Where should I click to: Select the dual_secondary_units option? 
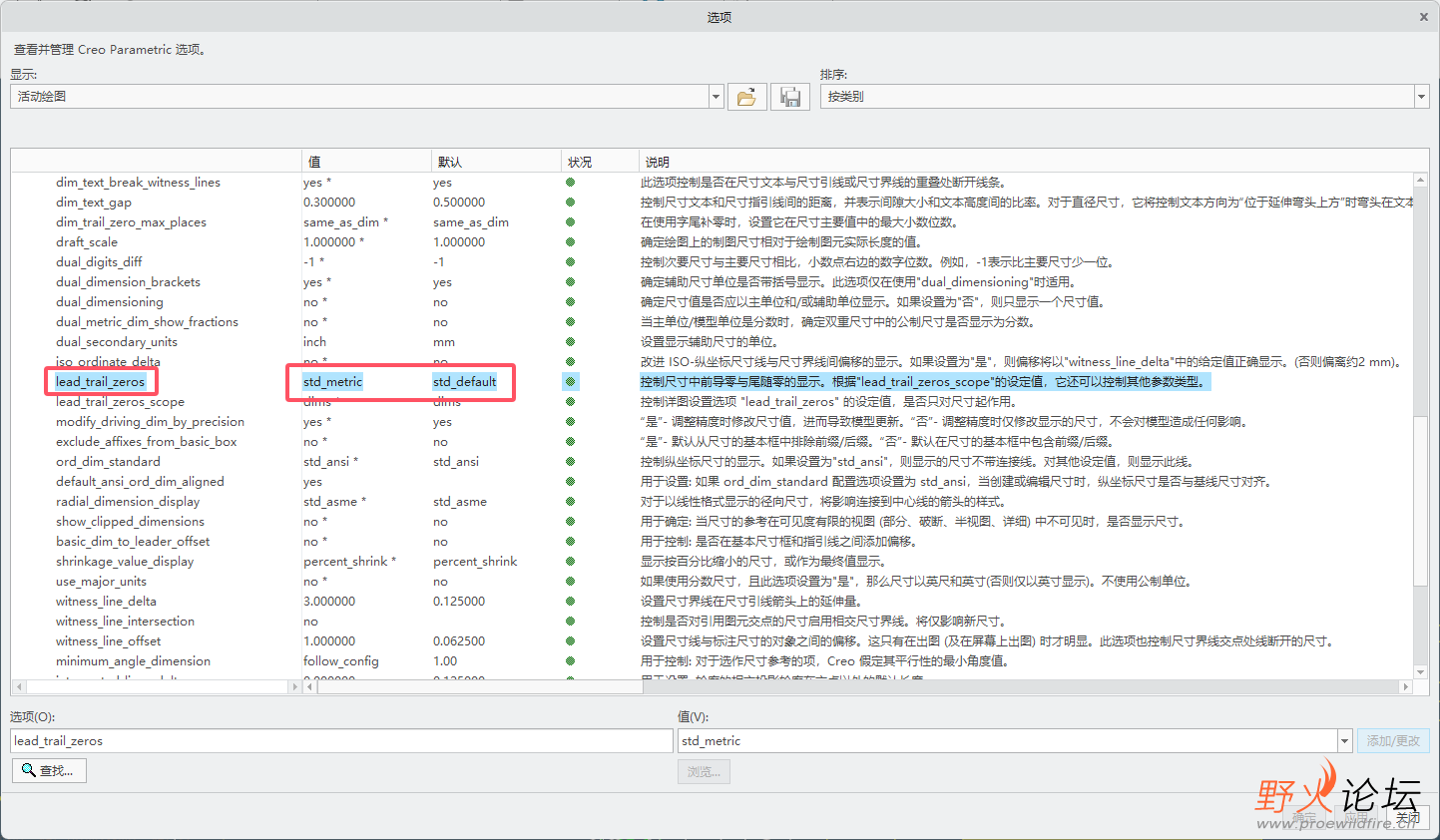pyautogui.click(x=117, y=342)
